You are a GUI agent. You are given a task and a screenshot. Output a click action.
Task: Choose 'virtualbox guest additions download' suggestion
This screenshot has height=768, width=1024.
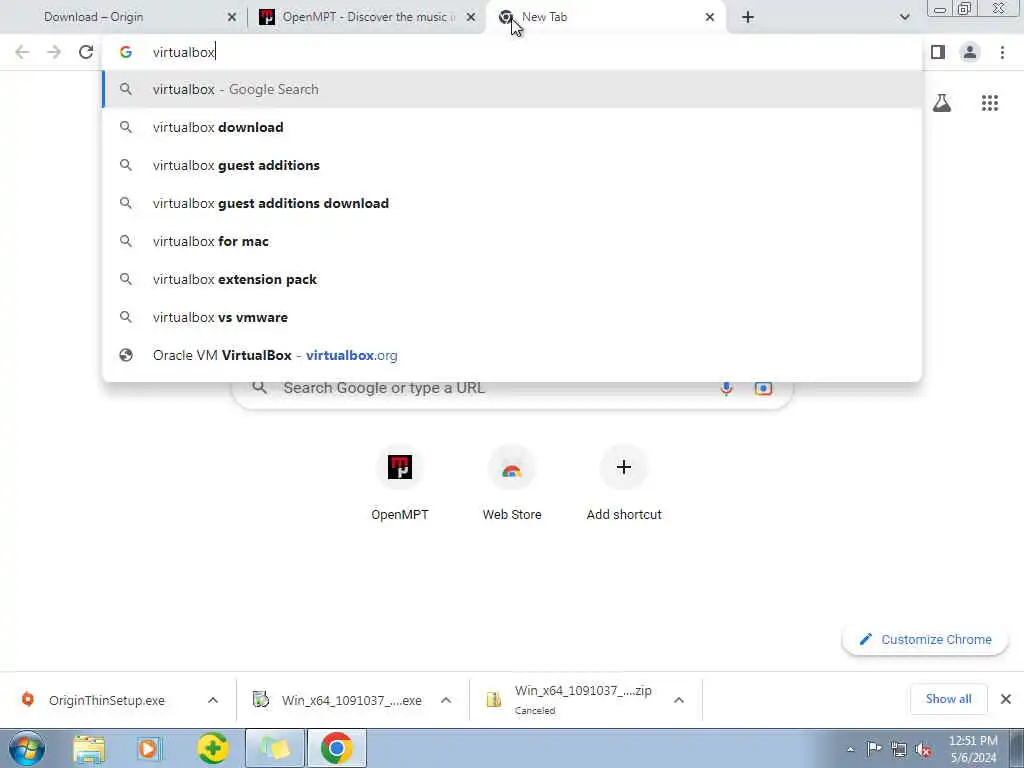(x=513, y=203)
